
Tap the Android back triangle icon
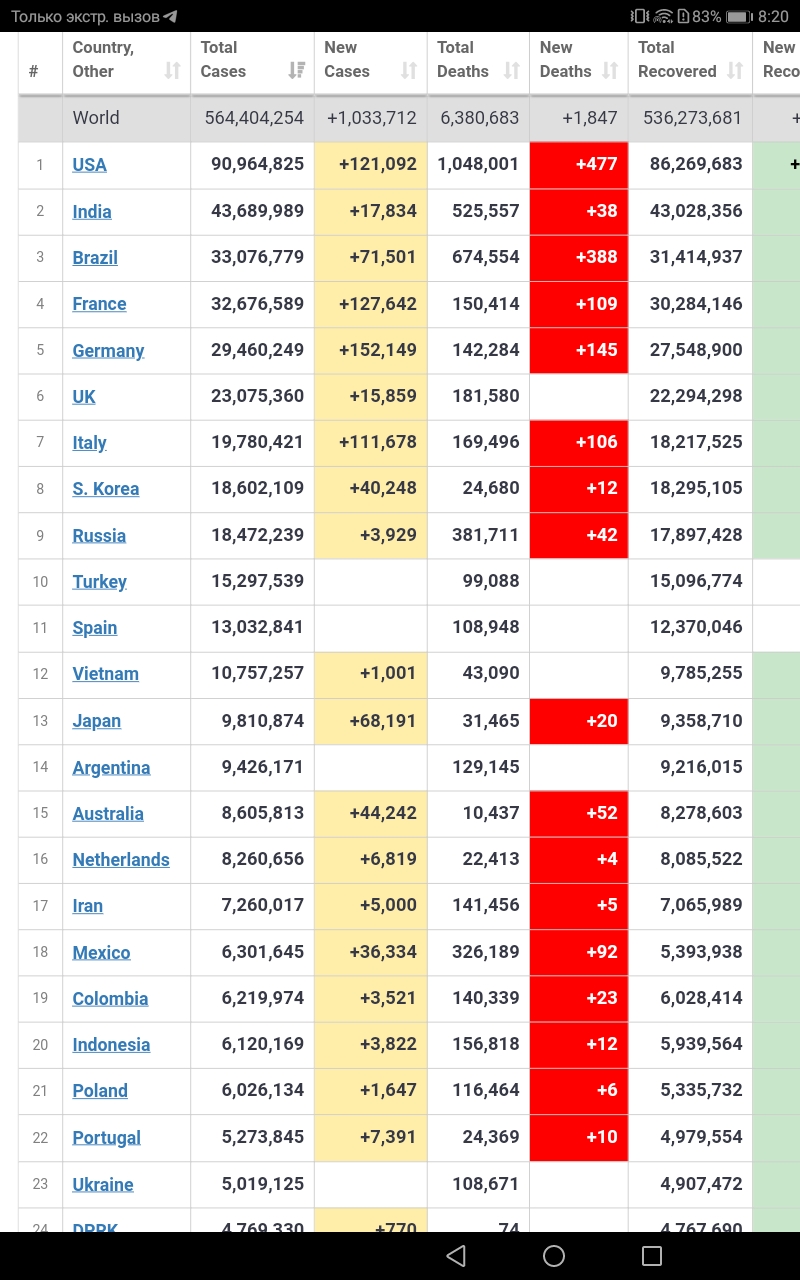pyautogui.click(x=456, y=1256)
